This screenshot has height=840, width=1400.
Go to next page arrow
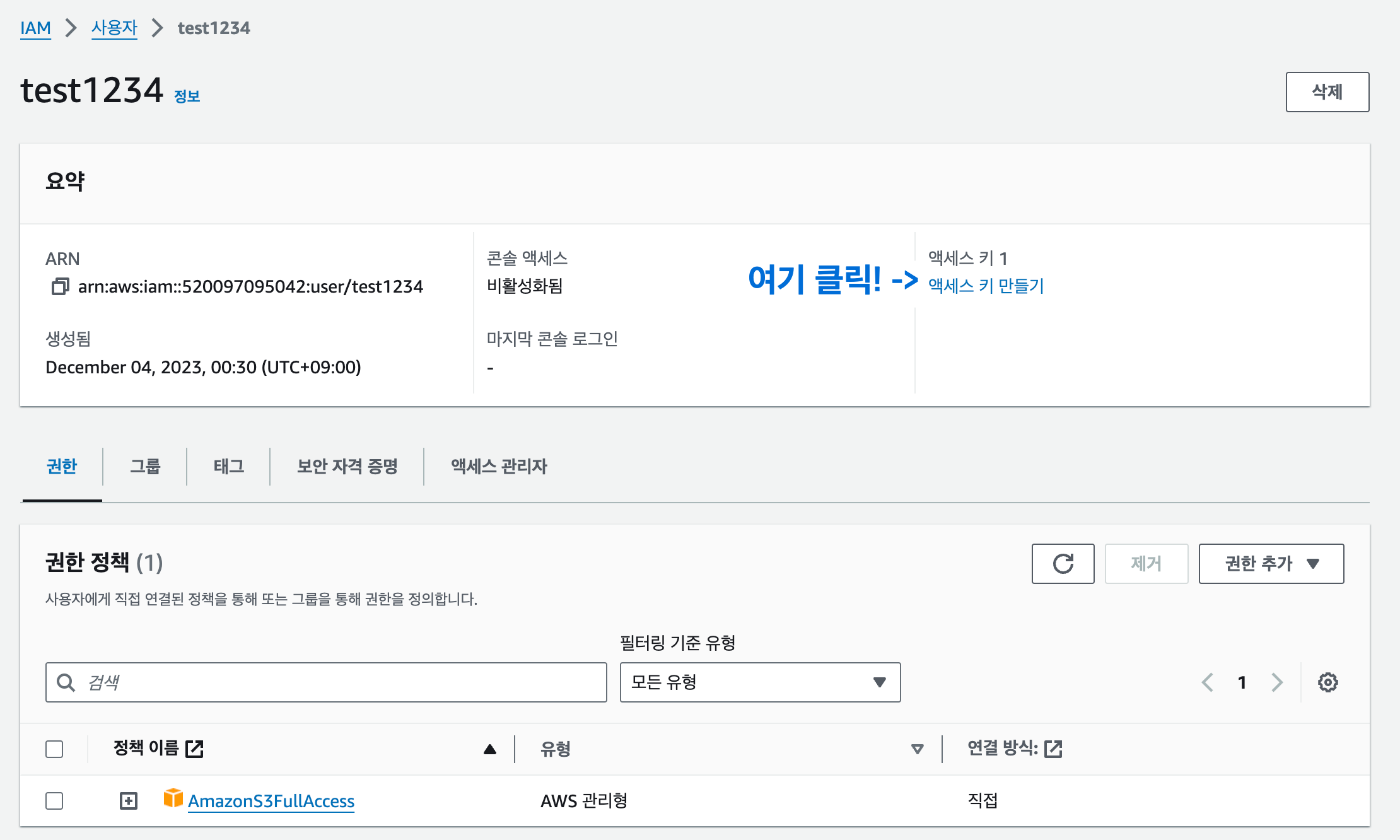pyautogui.click(x=1277, y=682)
